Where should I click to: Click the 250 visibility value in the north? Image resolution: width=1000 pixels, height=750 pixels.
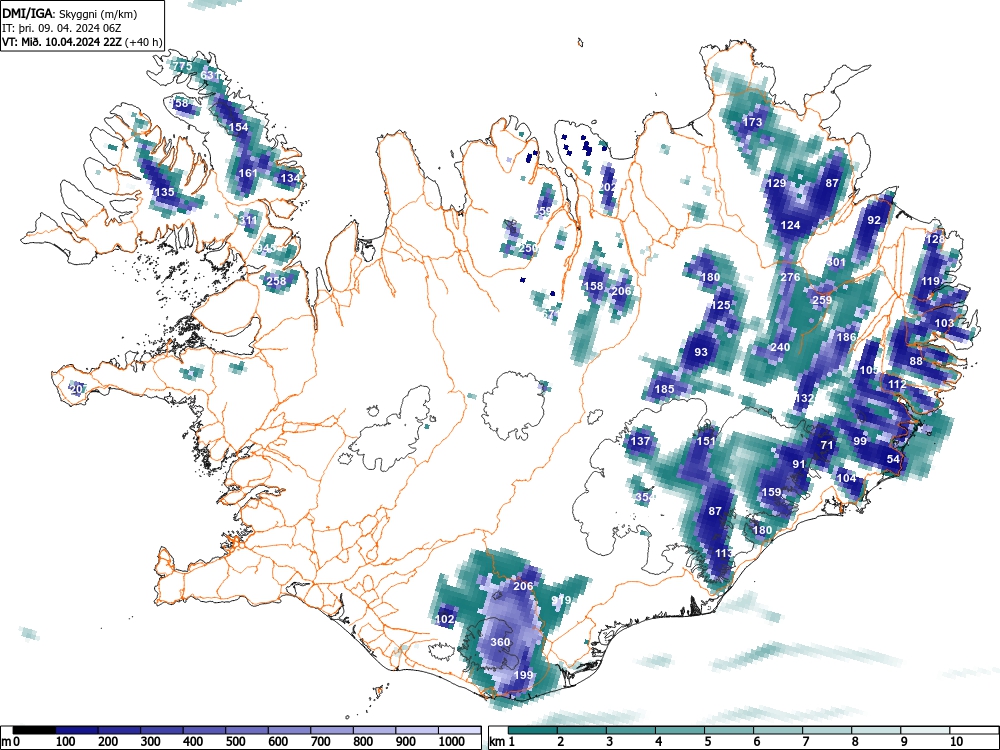coord(527,248)
